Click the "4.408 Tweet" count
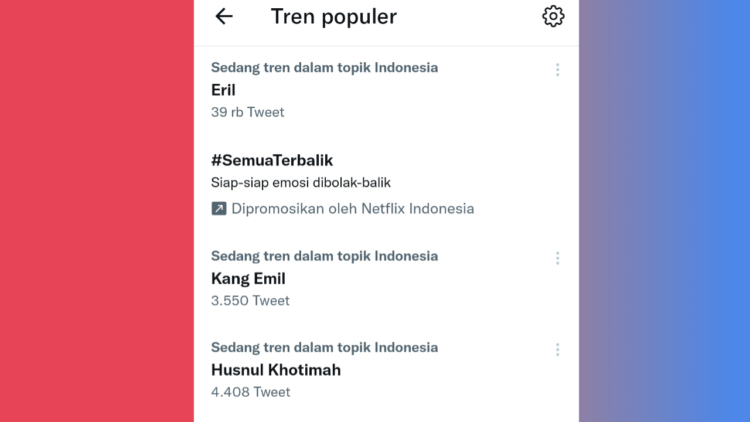750x422 pixels. click(x=250, y=392)
